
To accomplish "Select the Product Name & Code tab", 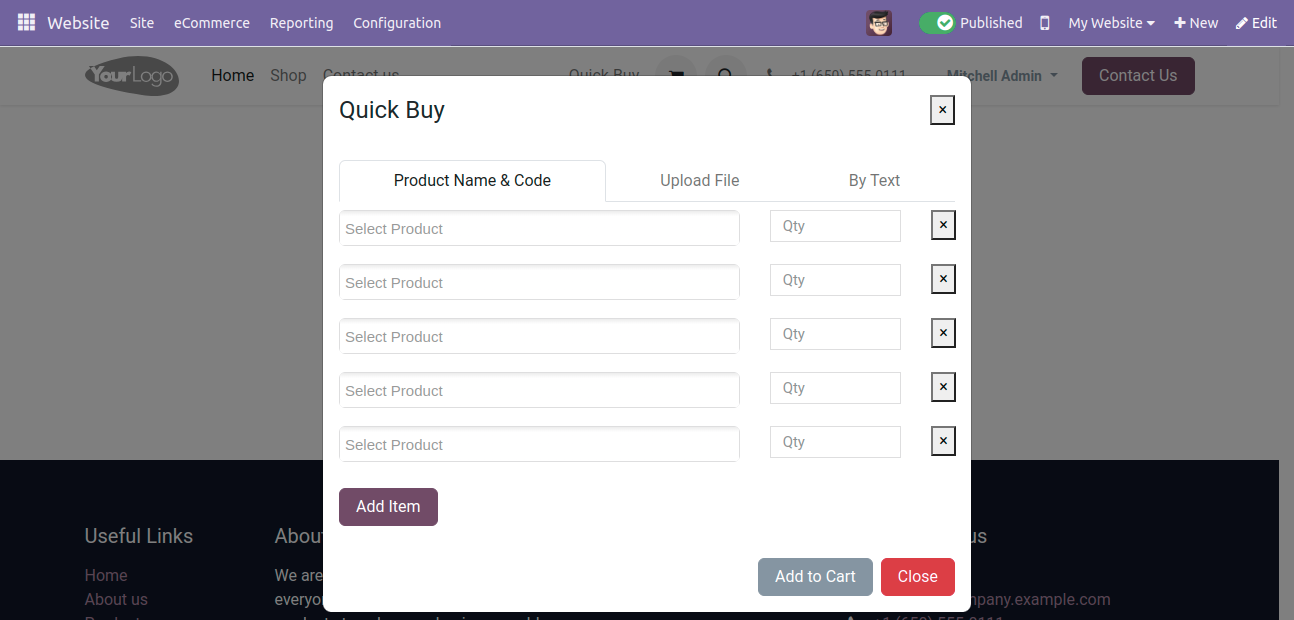I will [472, 181].
